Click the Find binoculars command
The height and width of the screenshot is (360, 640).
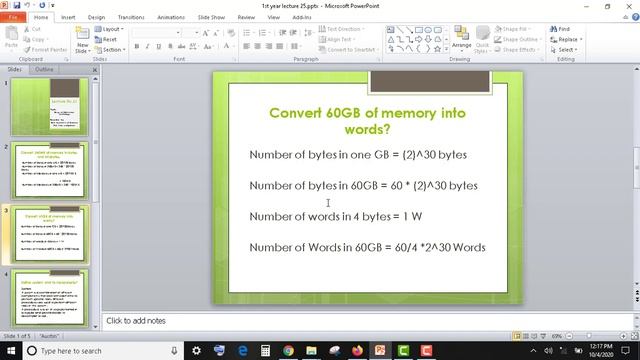pos(560,29)
